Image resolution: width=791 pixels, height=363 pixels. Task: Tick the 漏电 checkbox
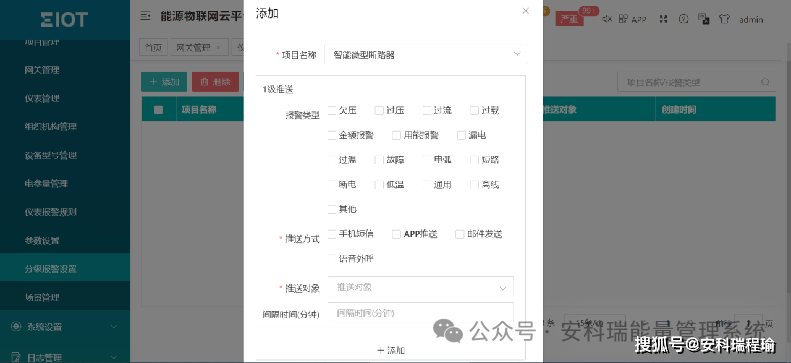[461, 135]
